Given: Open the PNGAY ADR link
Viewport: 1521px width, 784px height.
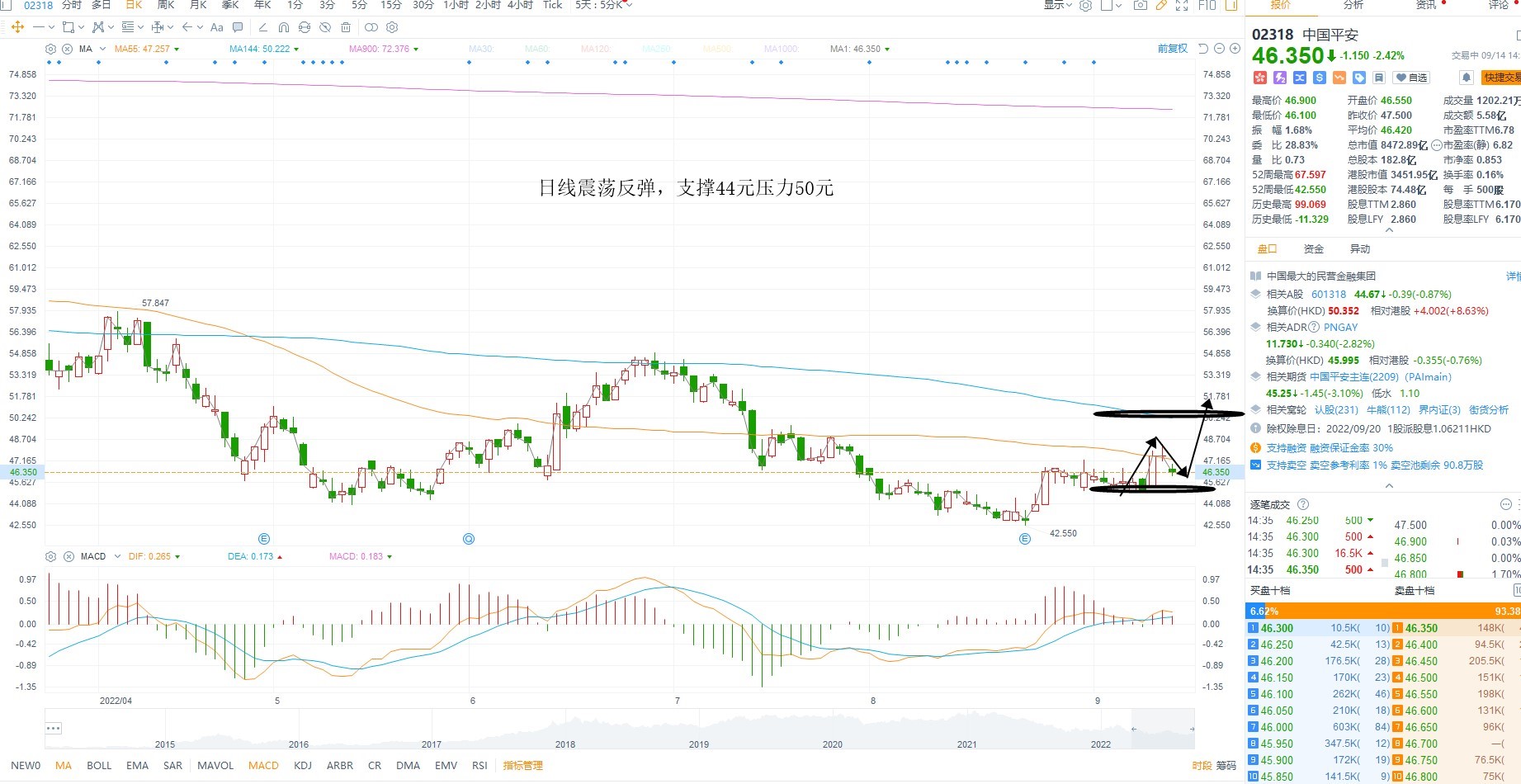Looking at the screenshot, I should (1340, 328).
